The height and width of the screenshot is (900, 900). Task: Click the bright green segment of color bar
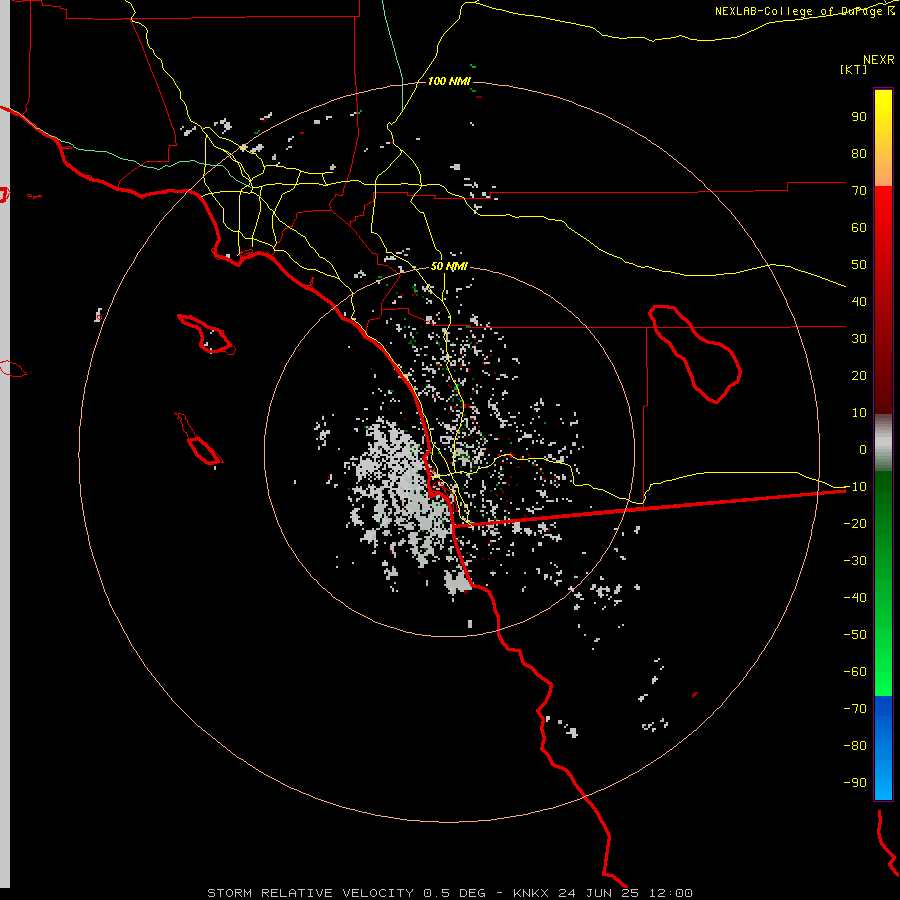tap(883, 584)
